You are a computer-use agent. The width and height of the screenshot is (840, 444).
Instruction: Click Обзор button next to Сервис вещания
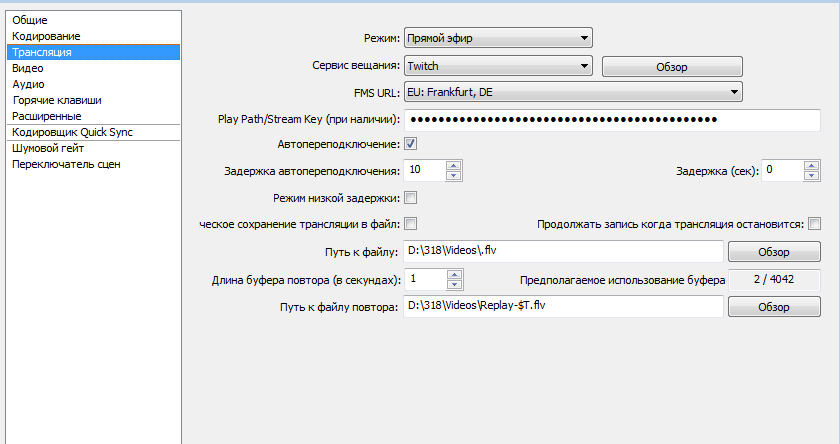[672, 67]
